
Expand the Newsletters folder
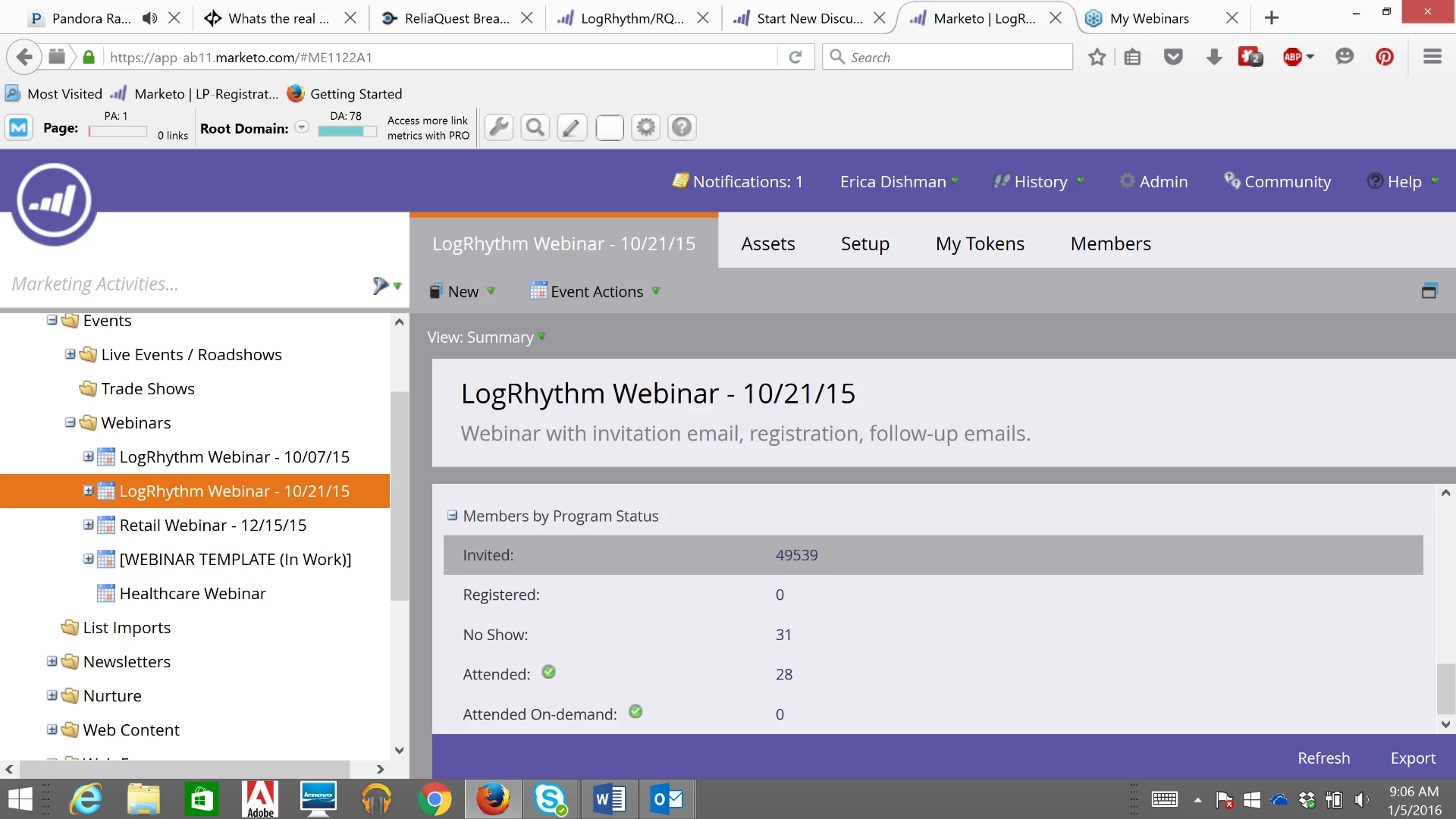(52, 661)
